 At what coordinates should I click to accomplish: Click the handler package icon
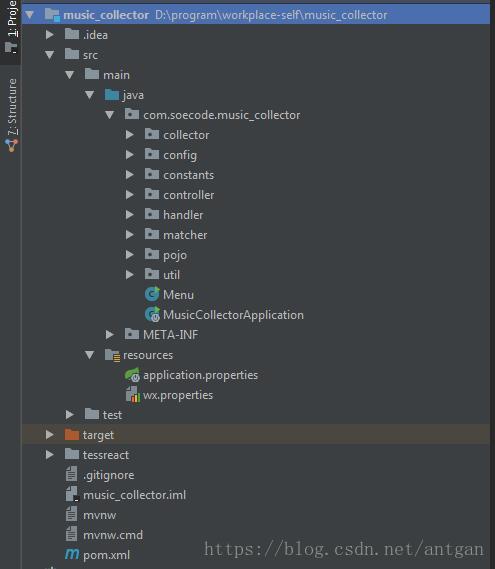click(x=152, y=214)
